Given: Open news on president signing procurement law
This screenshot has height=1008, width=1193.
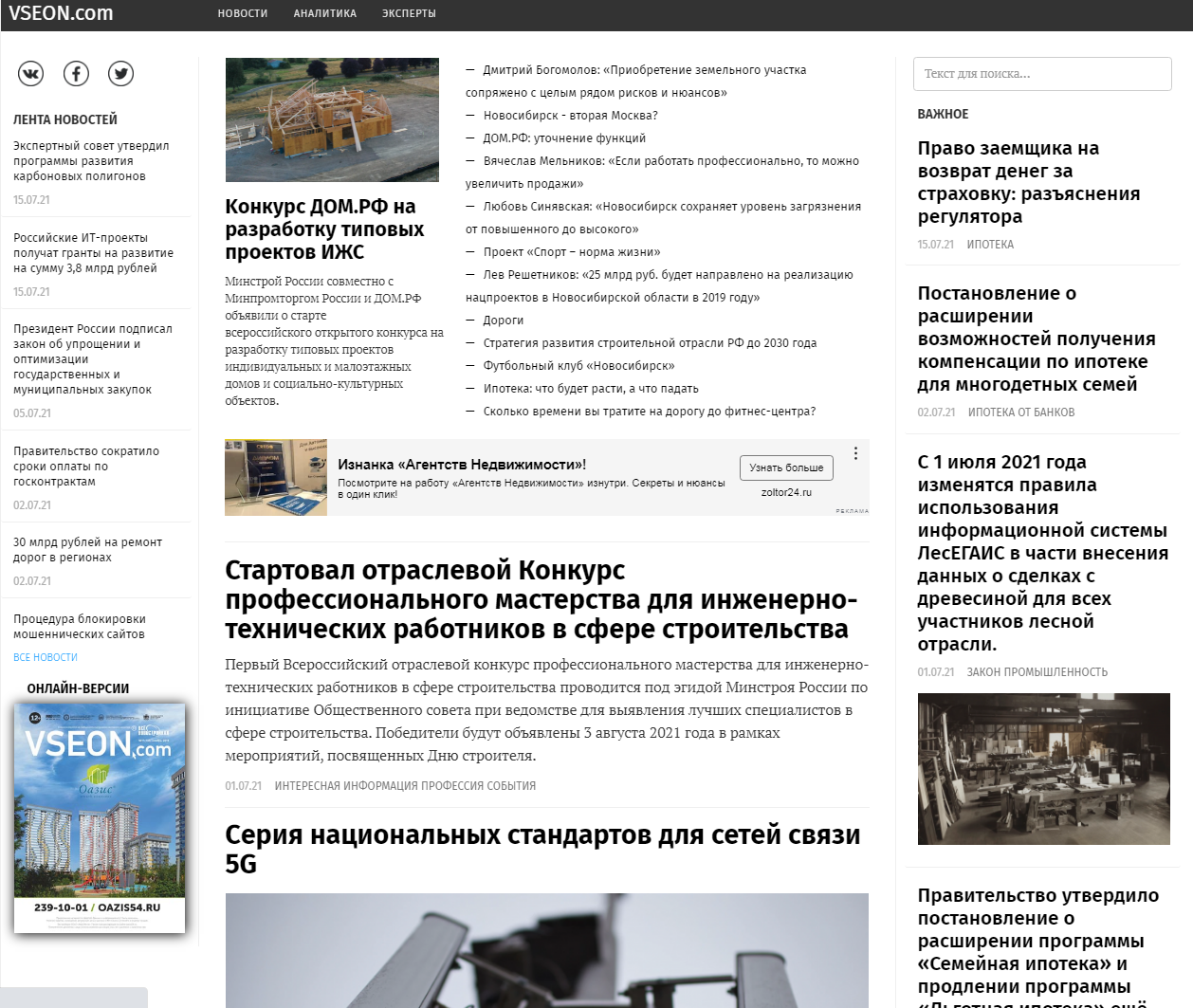Looking at the screenshot, I should tap(93, 359).
